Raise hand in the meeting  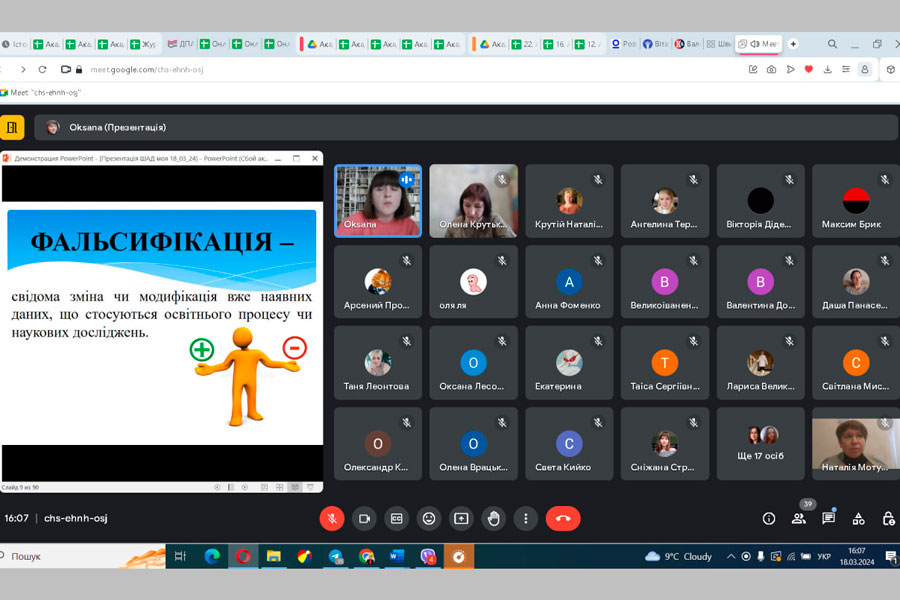[493, 518]
